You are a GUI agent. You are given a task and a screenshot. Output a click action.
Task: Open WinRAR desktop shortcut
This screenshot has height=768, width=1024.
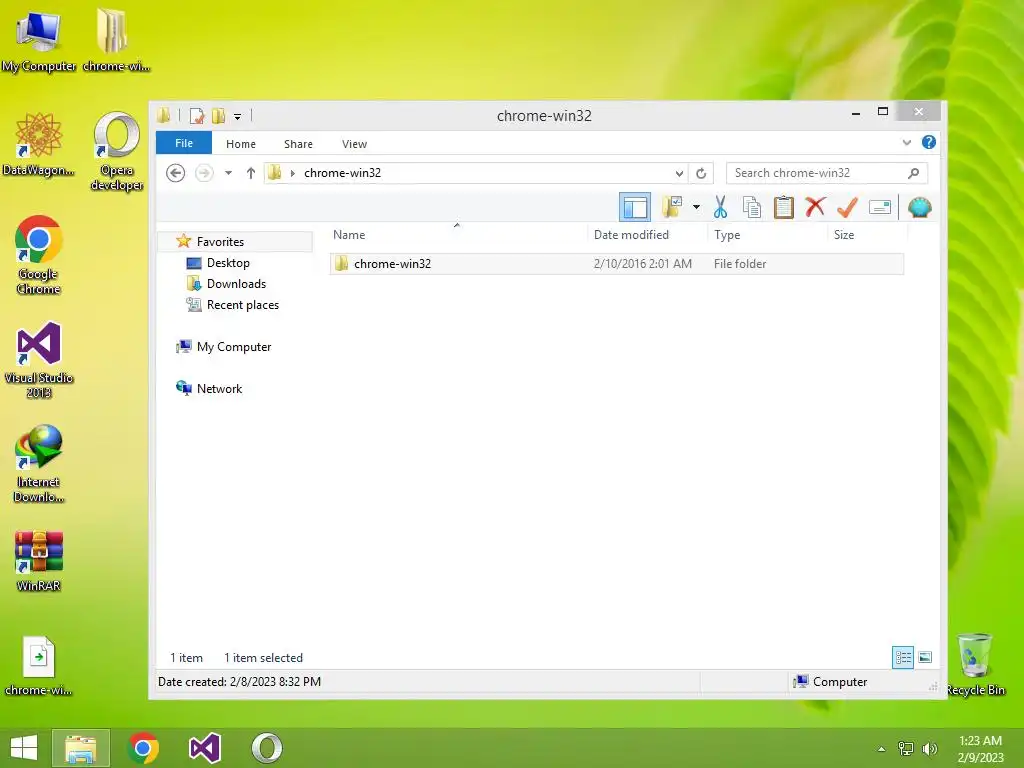39,560
